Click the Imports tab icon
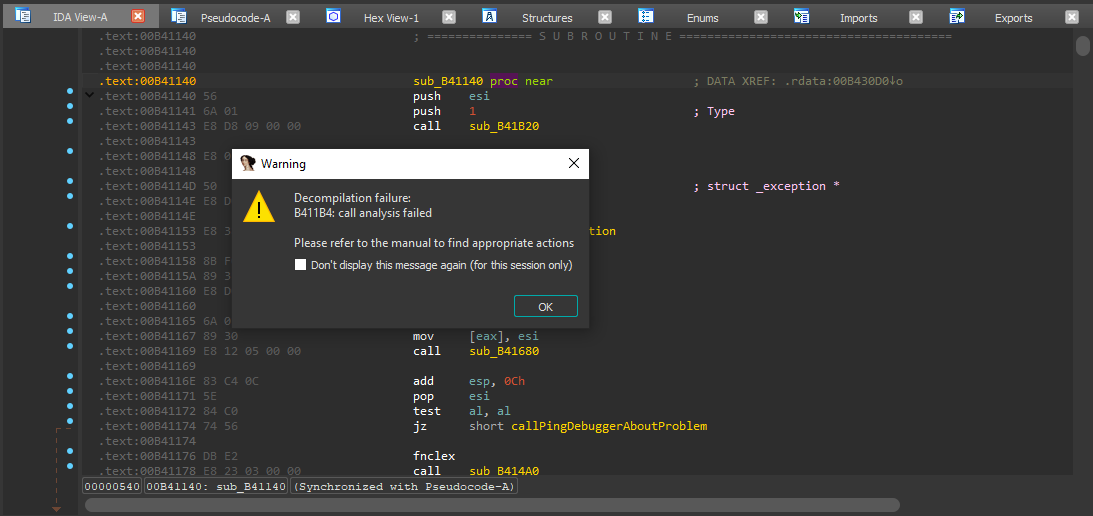Screen dimensions: 1093x516 point(802,17)
